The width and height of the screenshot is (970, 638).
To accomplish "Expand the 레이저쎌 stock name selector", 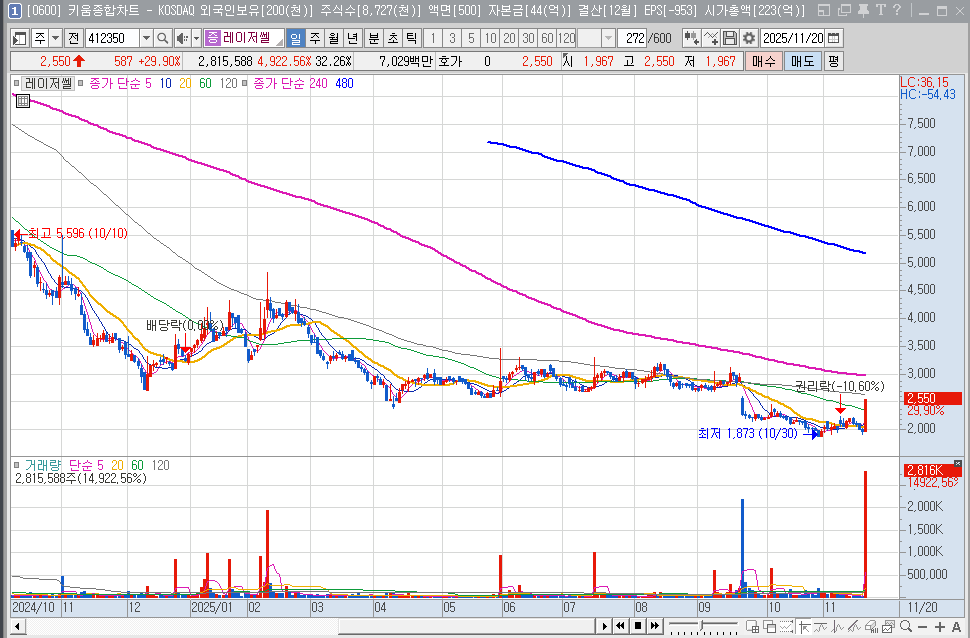I will 280,41.
